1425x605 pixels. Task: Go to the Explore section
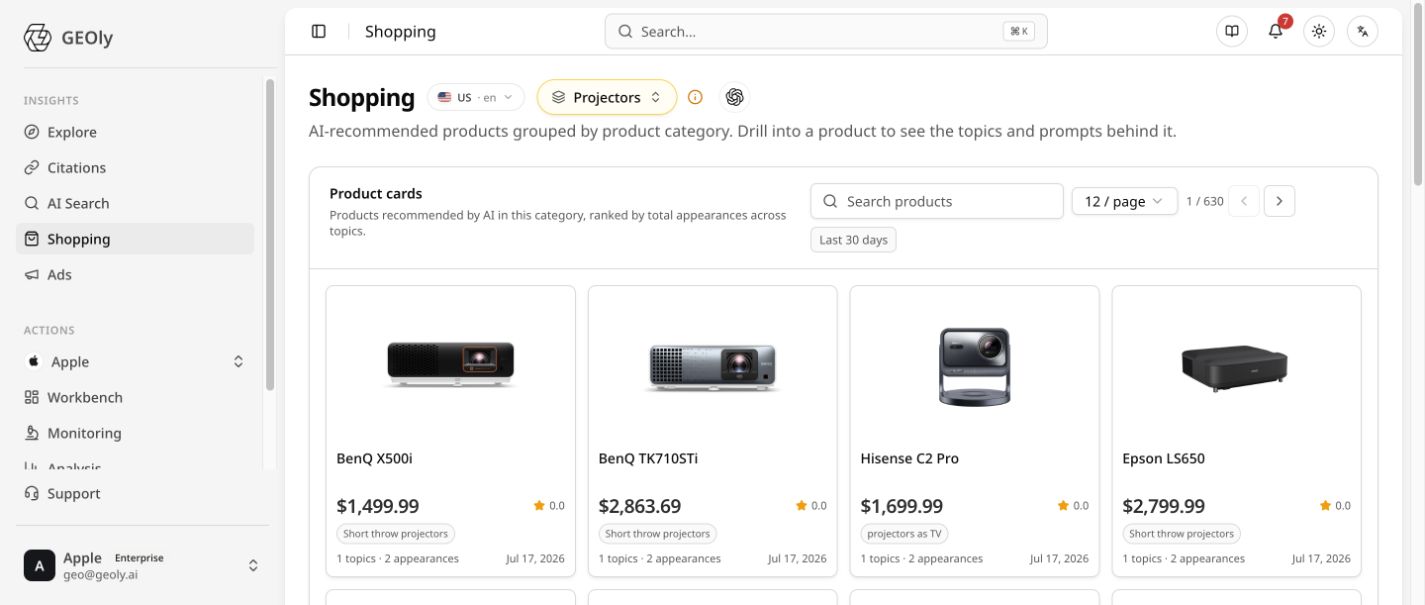coord(135,132)
